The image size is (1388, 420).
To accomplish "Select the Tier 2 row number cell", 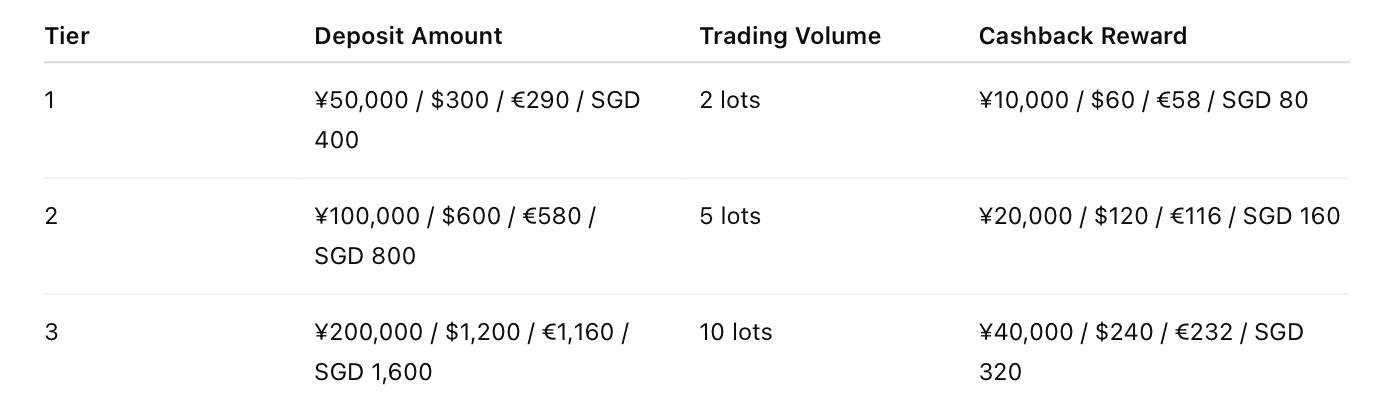I will (x=51, y=216).
